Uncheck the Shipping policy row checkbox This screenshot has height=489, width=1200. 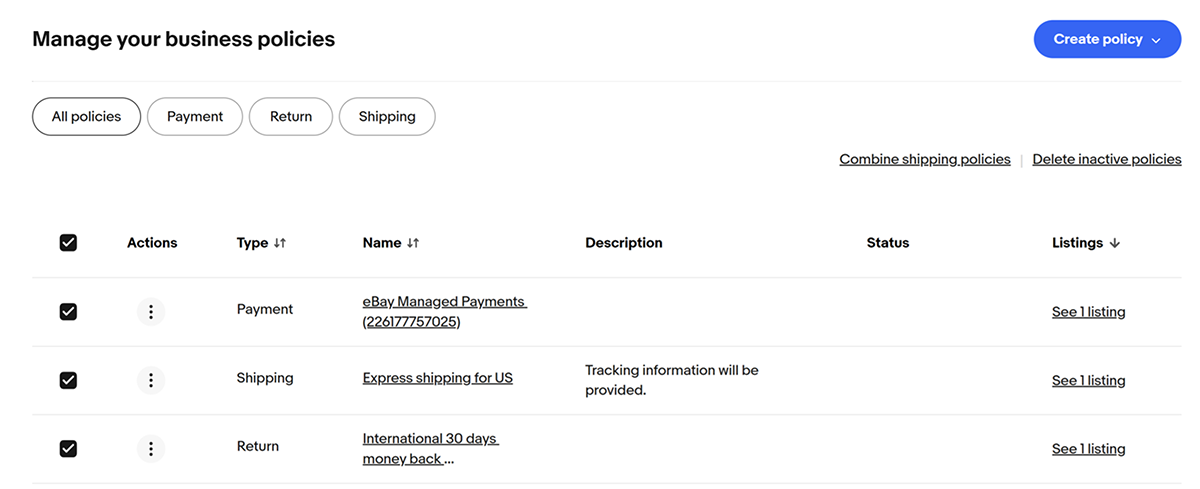(68, 380)
